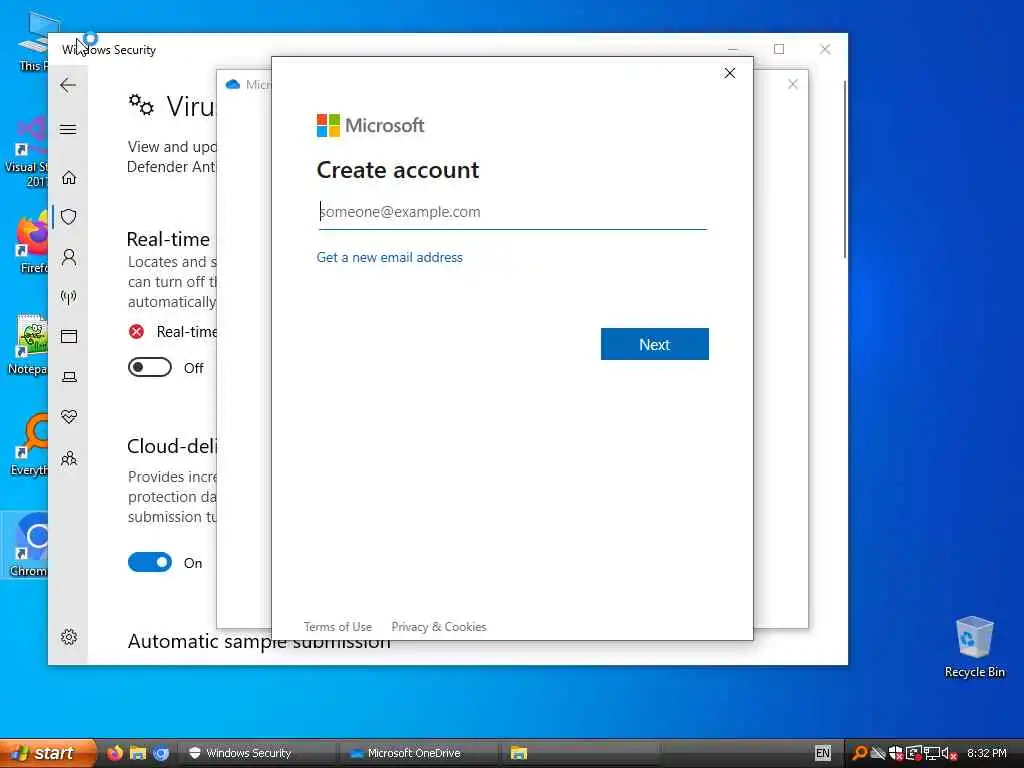Open Home in Windows Security sidebar
Screen dimensions: 1024x768
click(x=69, y=178)
